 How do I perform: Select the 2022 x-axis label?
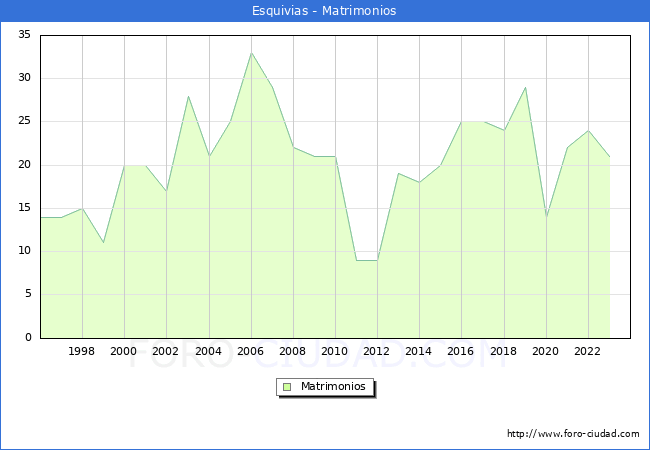pos(587,351)
